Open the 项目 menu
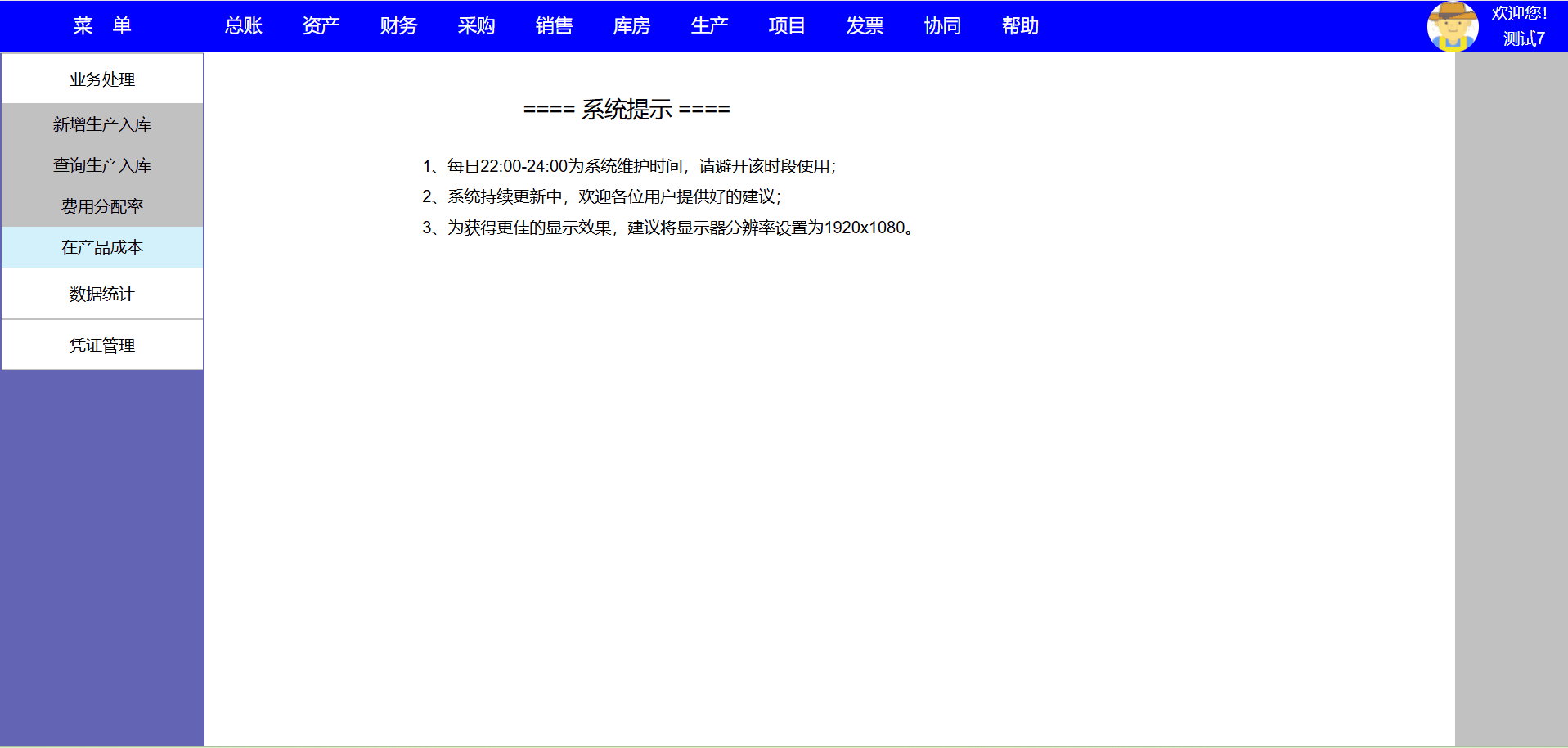The width and height of the screenshot is (1568, 748). point(787,26)
